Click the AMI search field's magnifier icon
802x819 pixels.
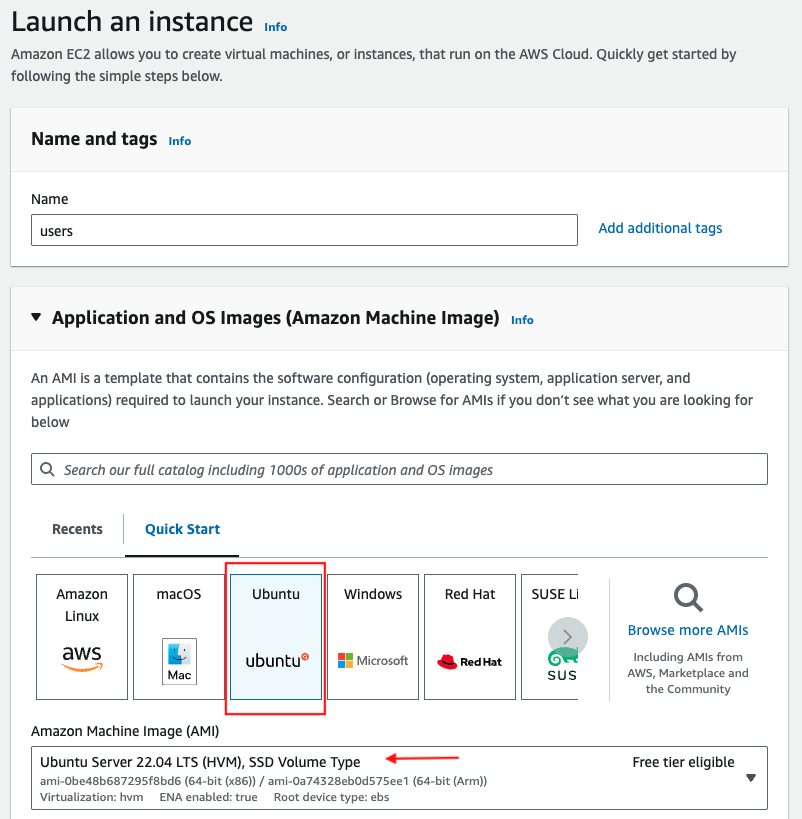48,469
